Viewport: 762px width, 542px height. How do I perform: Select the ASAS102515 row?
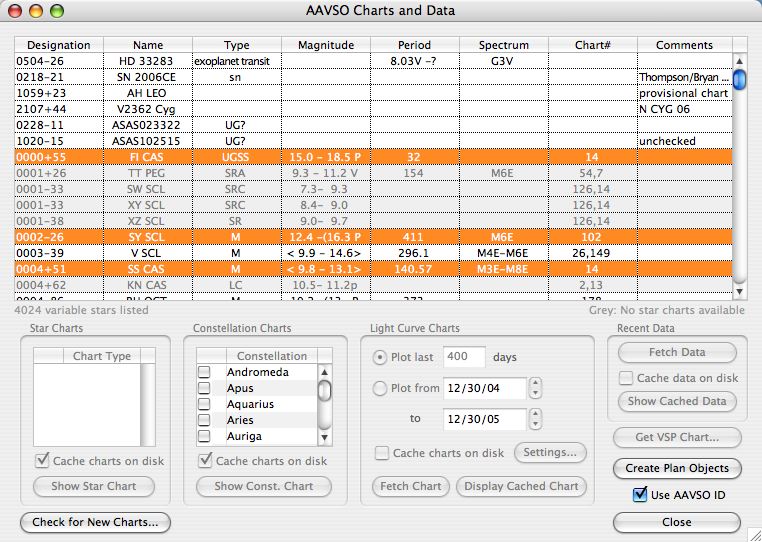pos(373,141)
